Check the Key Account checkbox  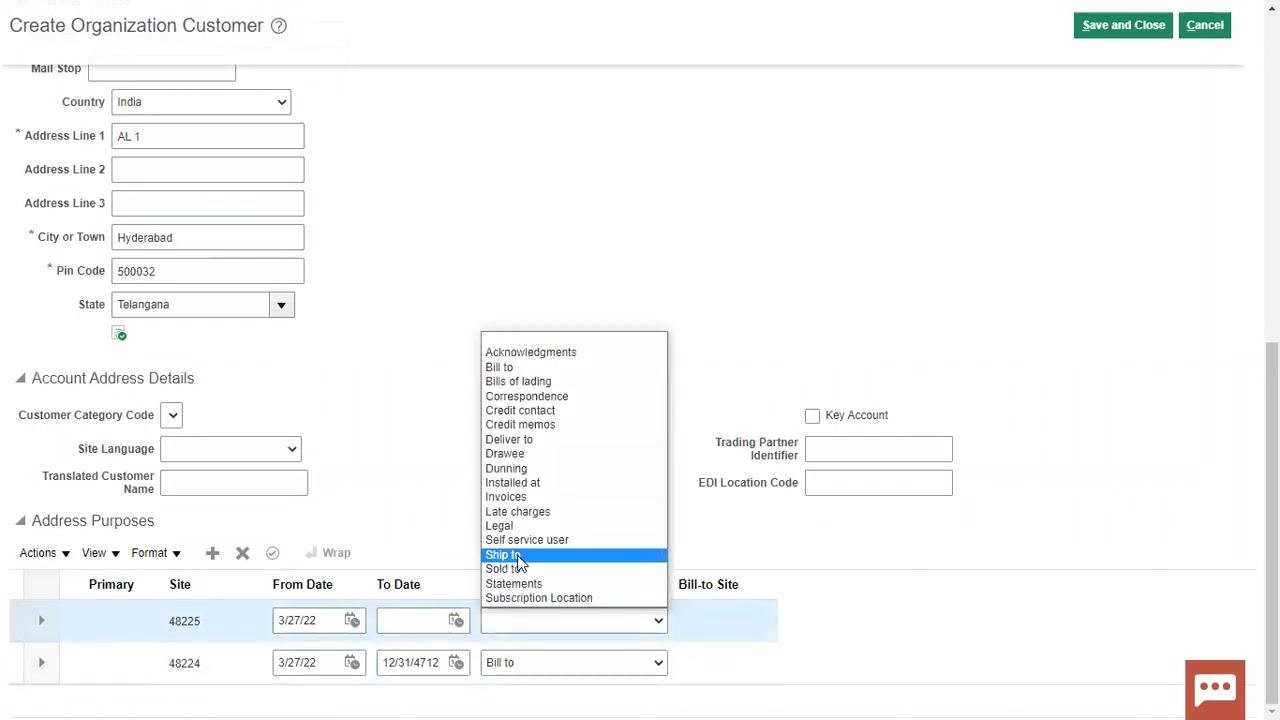[x=812, y=416]
